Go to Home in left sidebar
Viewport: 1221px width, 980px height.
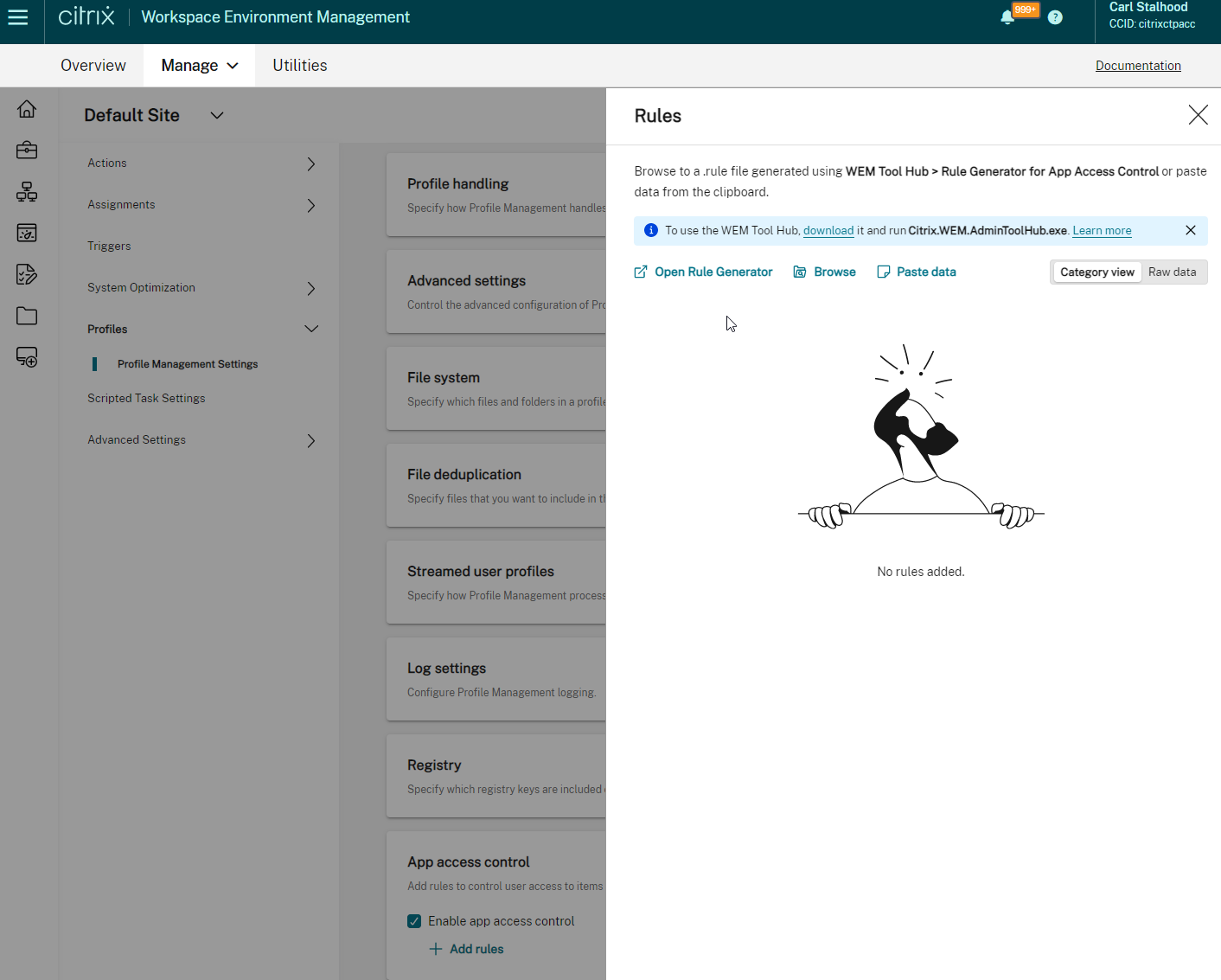27,109
